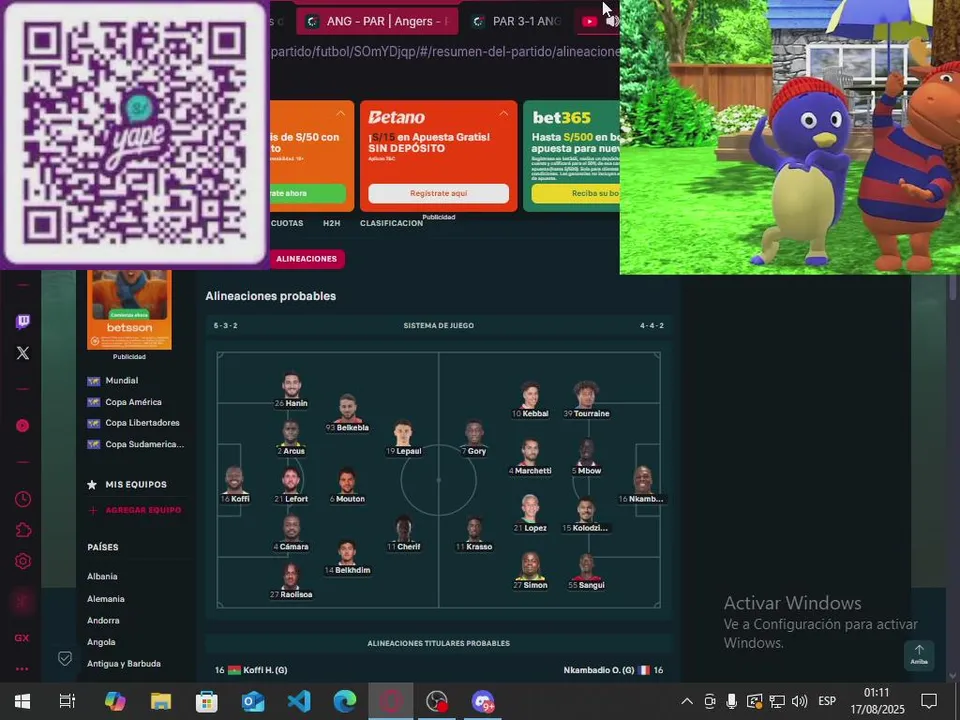This screenshot has width=960, height=720.
Task: Collapse the orange S/50 ad chevron
Action: tap(340, 113)
